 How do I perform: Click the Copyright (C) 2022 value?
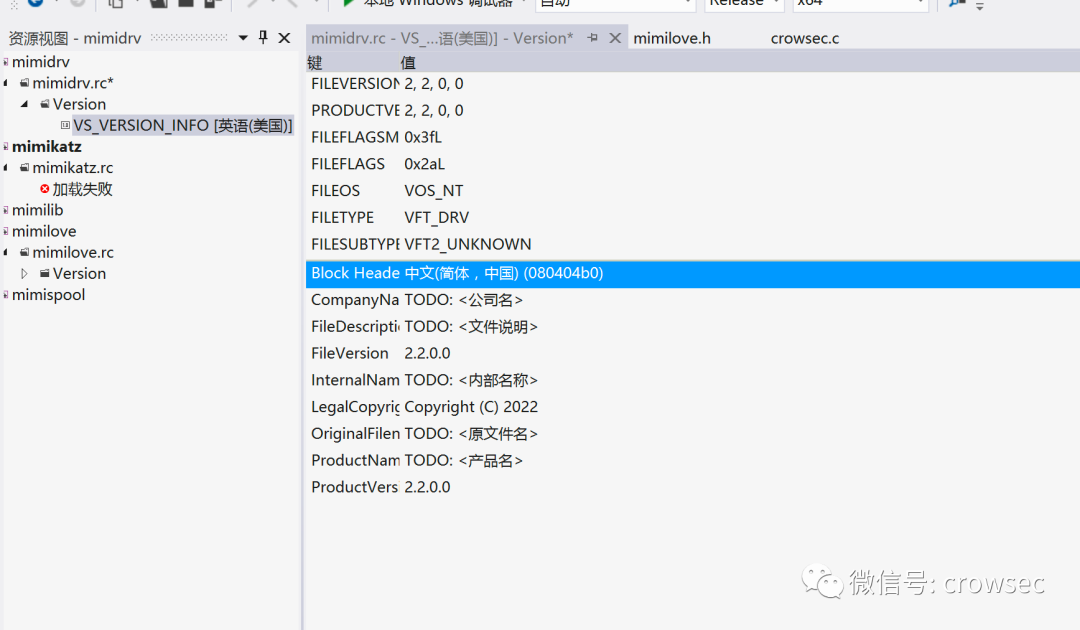coord(471,408)
